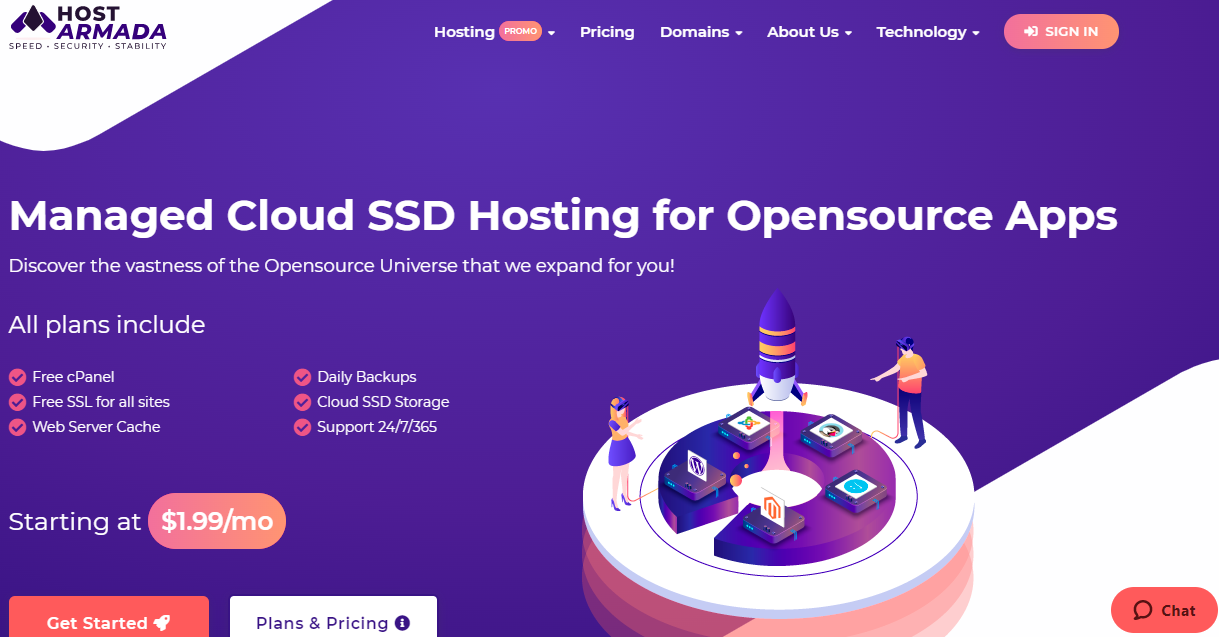Image resolution: width=1219 pixels, height=637 pixels.
Task: Click the blue app icon near the rocket
Action: (855, 485)
